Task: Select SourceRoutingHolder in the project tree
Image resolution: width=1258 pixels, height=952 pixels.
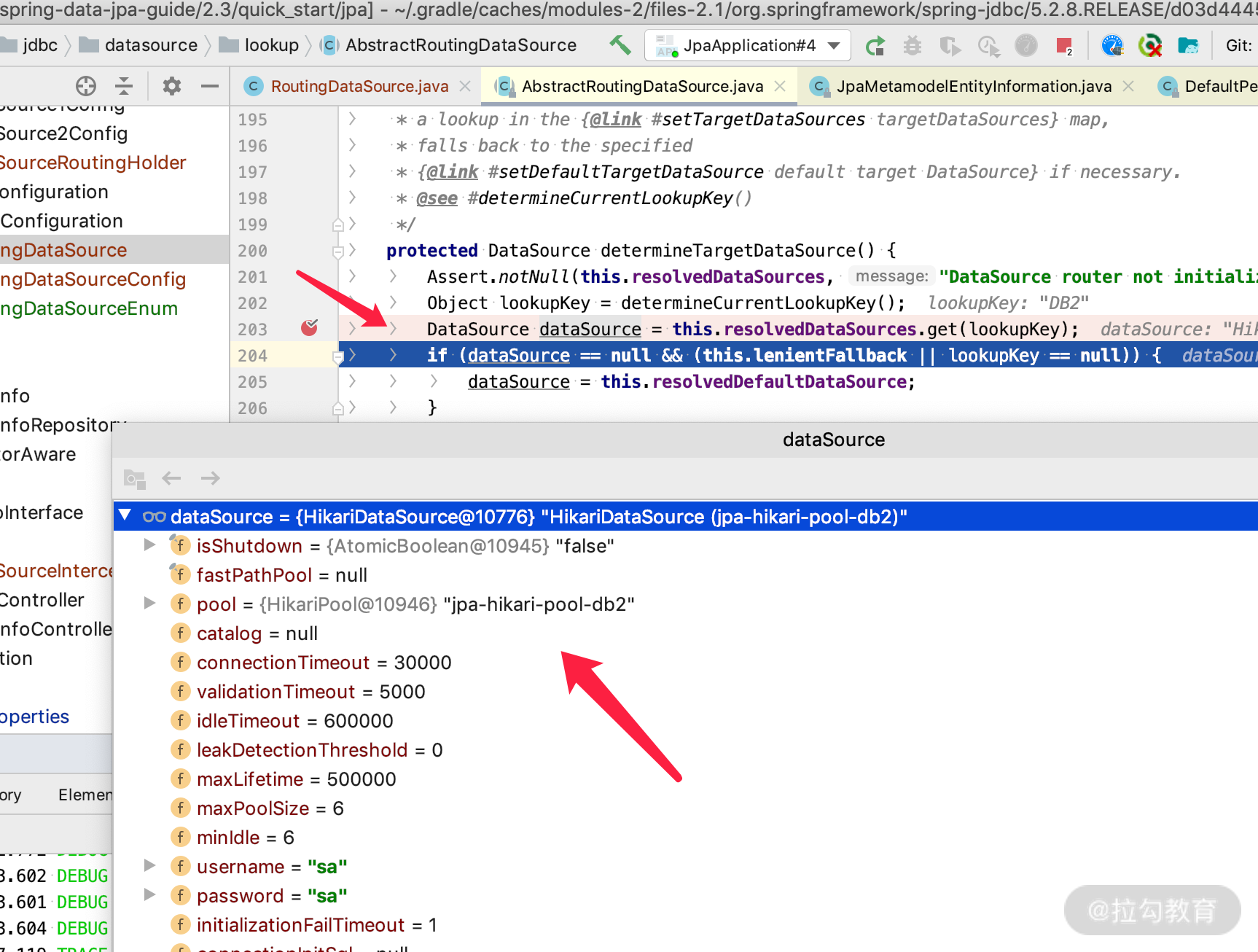Action: point(93,163)
